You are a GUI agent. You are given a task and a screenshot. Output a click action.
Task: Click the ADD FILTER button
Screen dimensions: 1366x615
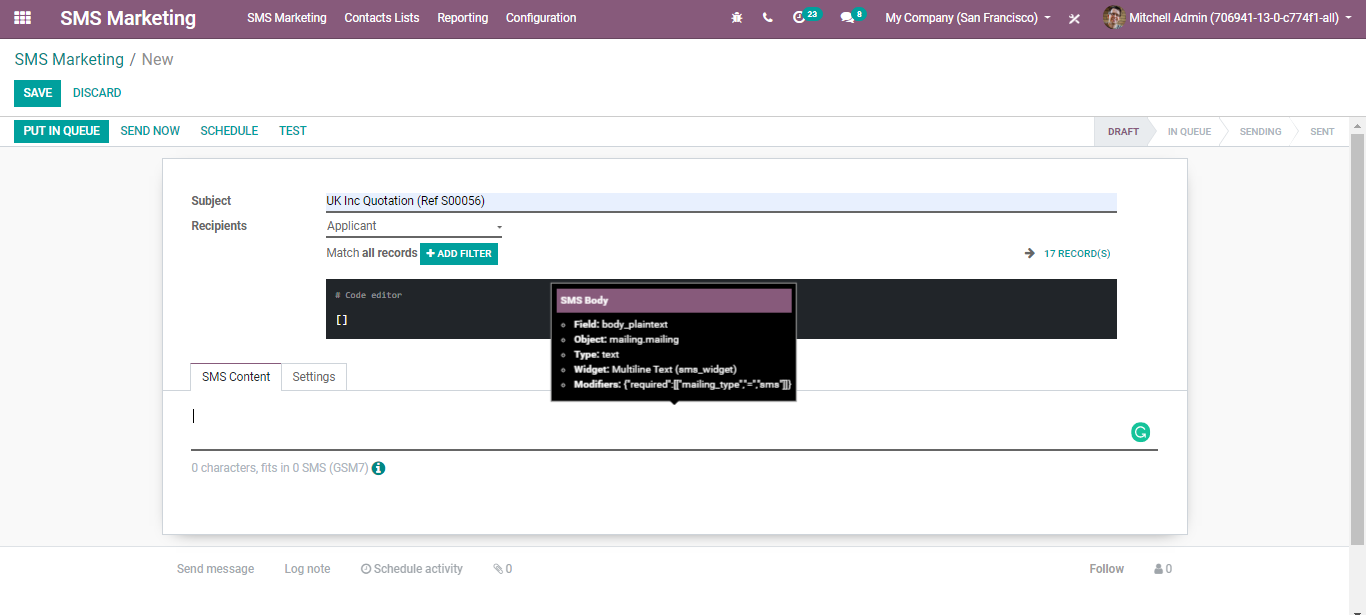point(459,254)
